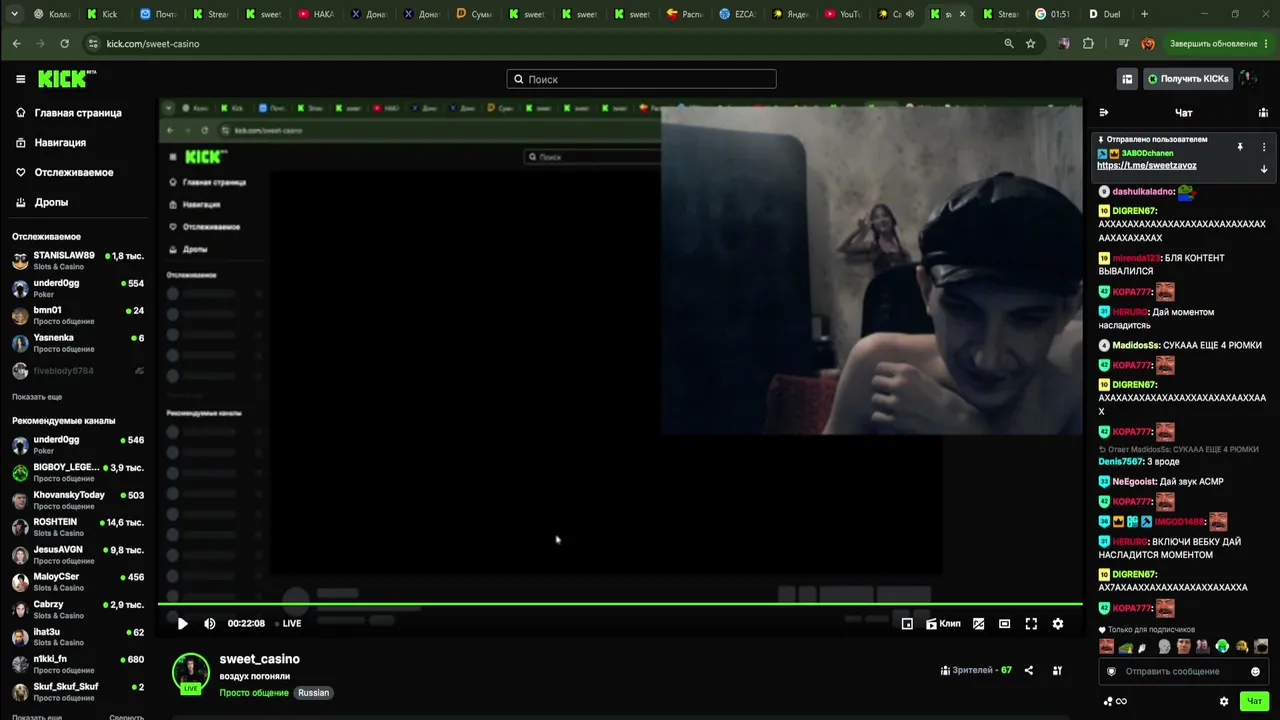Screen dimensions: 1280x720
Task: Open Yasnenka followed channel
Action: (79, 343)
